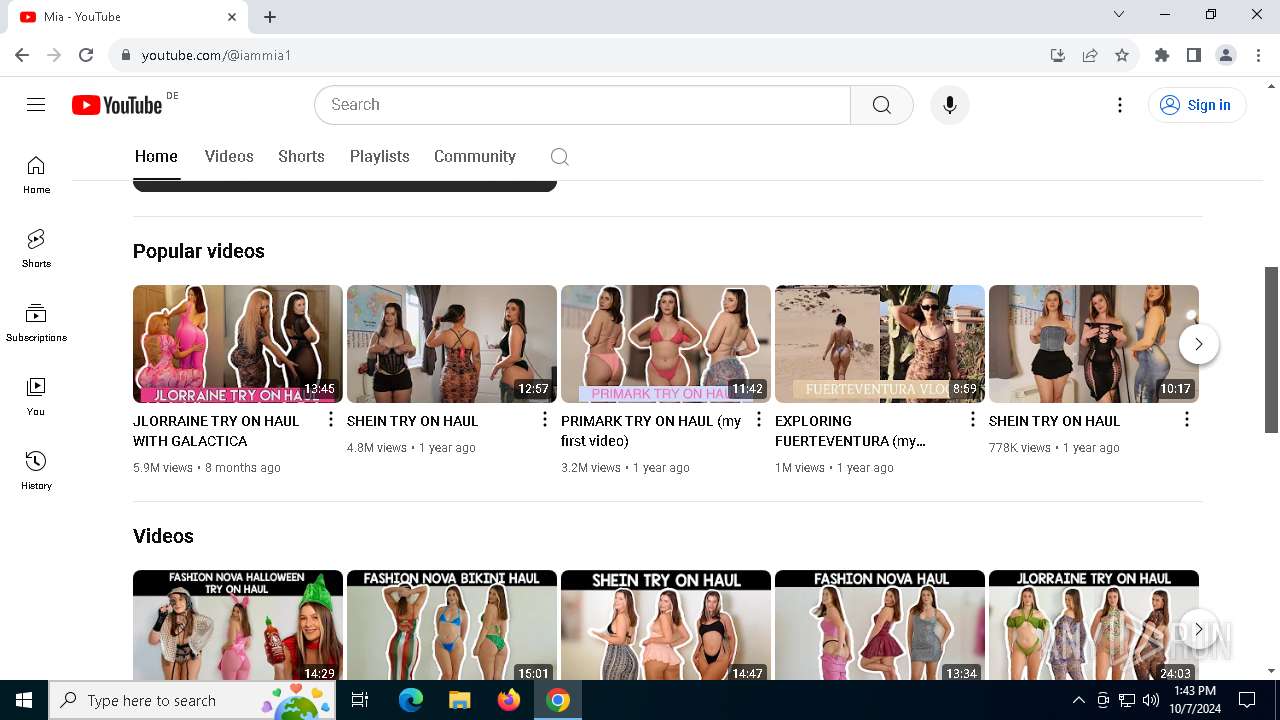1280x720 pixels.
Task: Open the volume control in tray
Action: click(x=1151, y=700)
